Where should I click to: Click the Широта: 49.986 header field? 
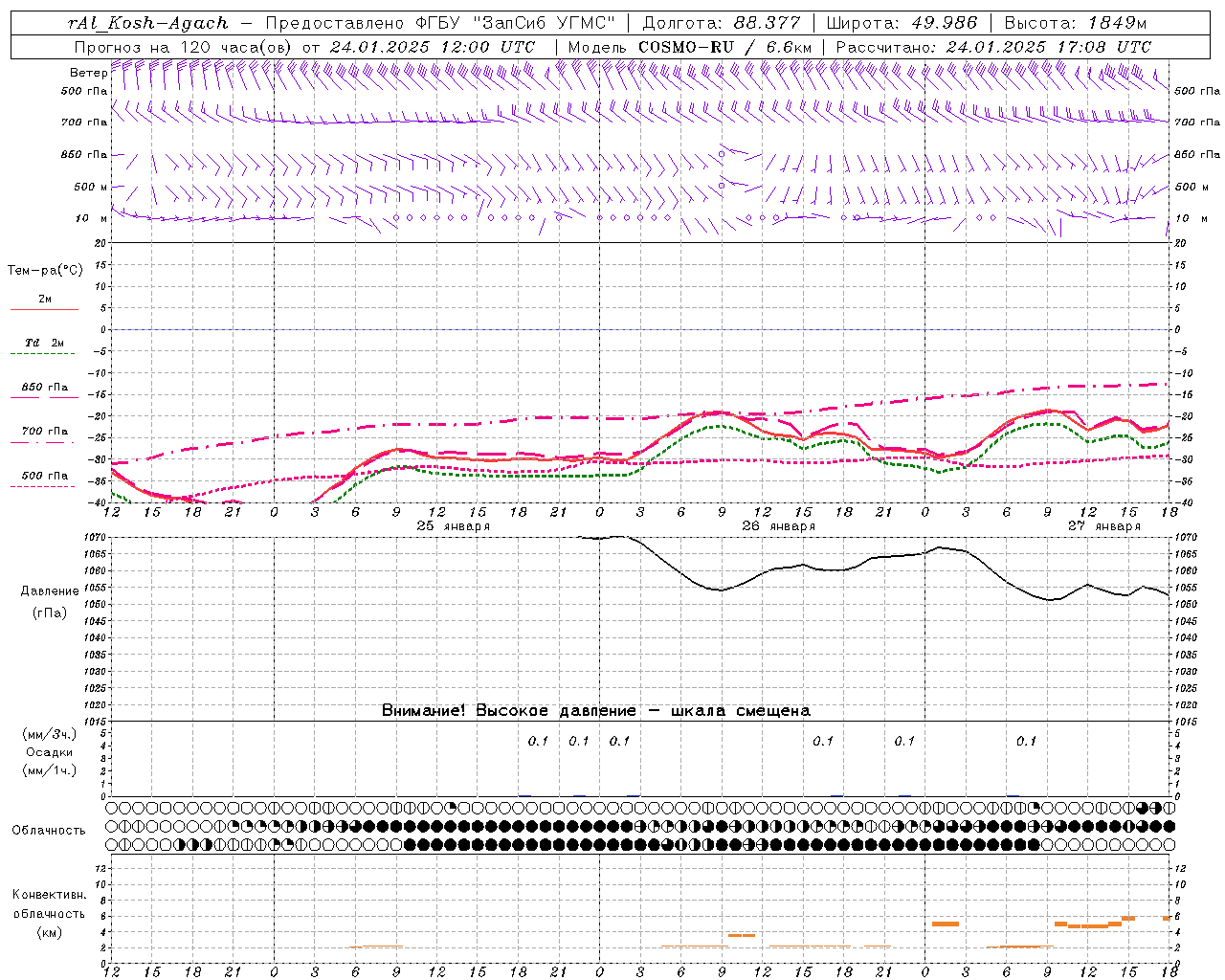tap(902, 23)
